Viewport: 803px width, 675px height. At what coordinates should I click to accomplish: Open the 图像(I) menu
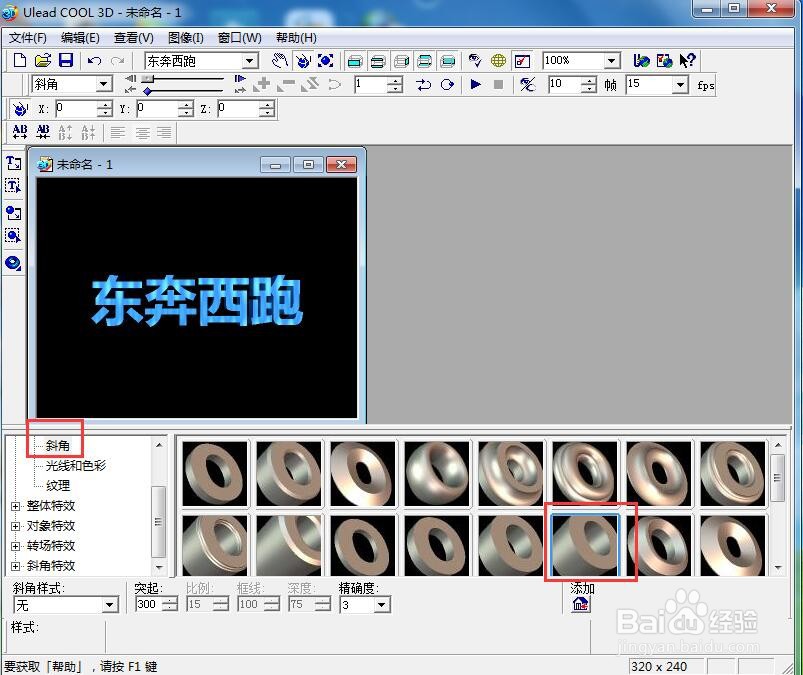185,38
